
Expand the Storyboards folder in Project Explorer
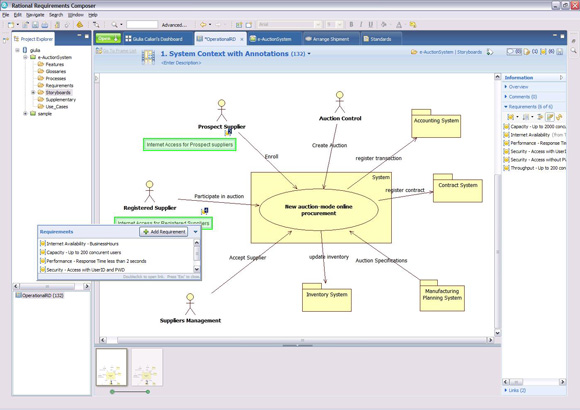point(33,93)
